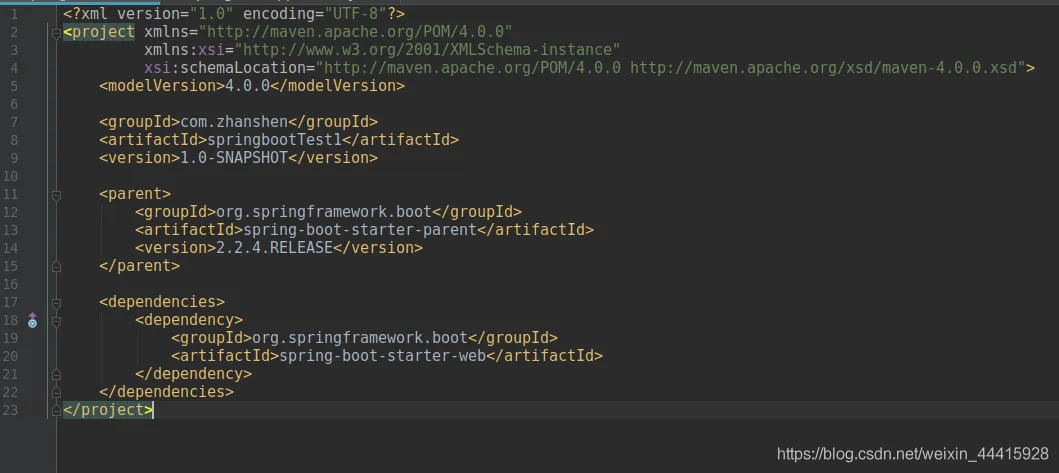Click the gutter icon beside the dependency tag

[x=32, y=320]
